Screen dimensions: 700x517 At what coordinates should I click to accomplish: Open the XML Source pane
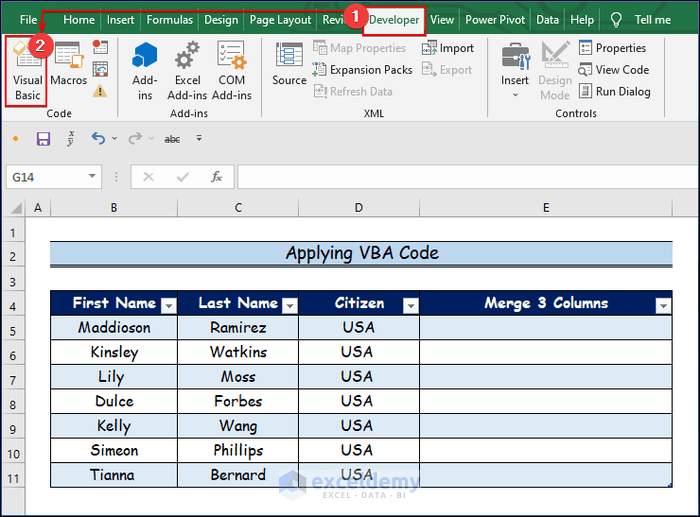pyautogui.click(x=289, y=64)
